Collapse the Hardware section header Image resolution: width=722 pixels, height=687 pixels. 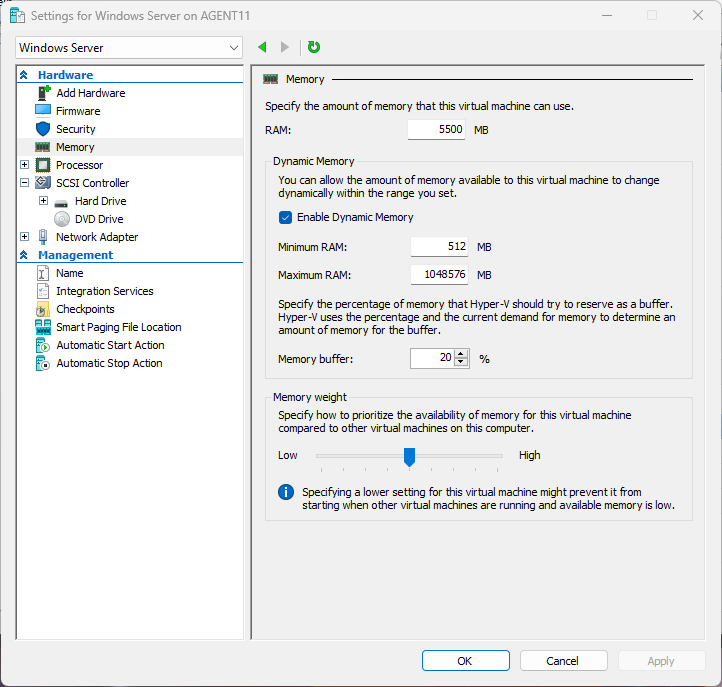click(24, 75)
